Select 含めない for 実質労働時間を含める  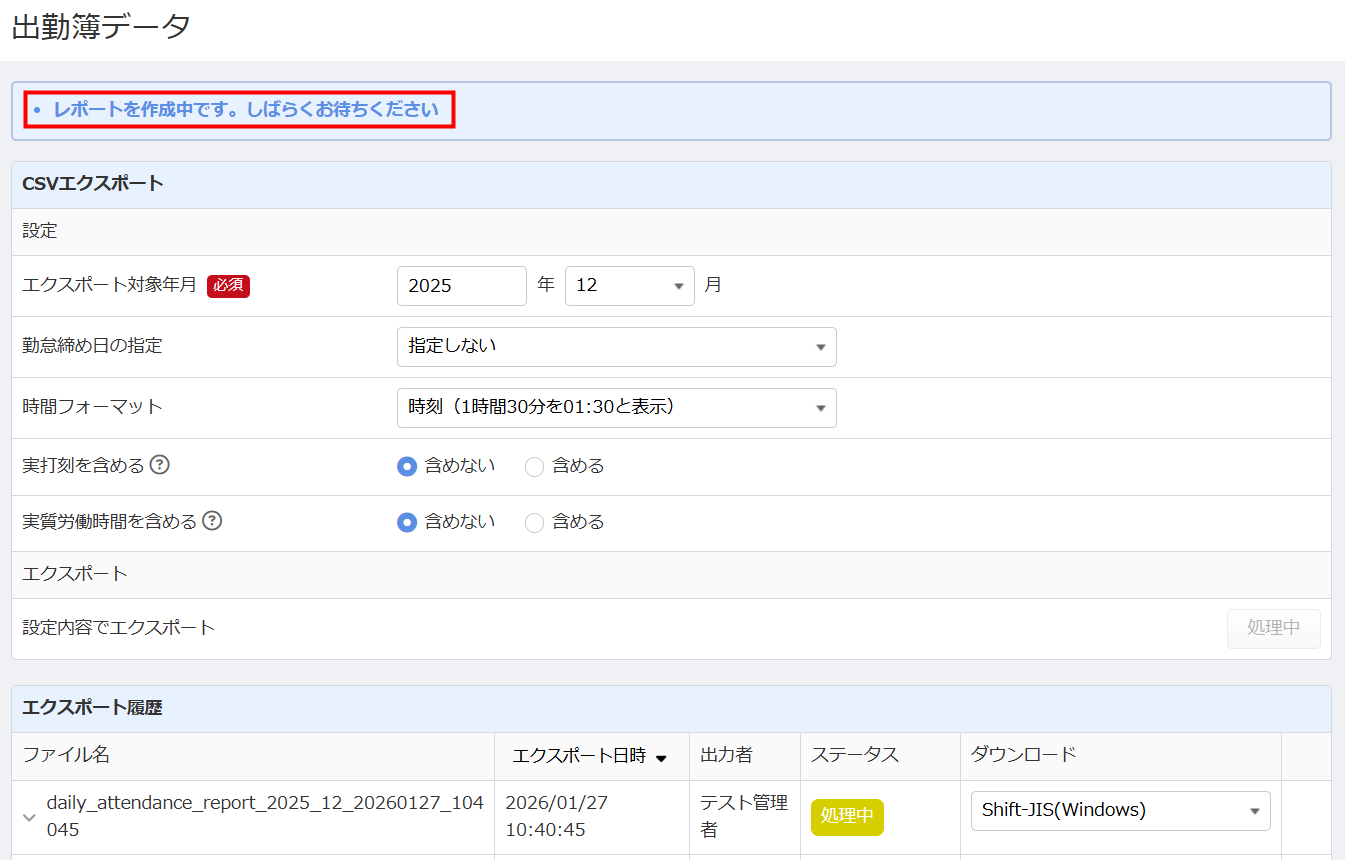click(407, 522)
